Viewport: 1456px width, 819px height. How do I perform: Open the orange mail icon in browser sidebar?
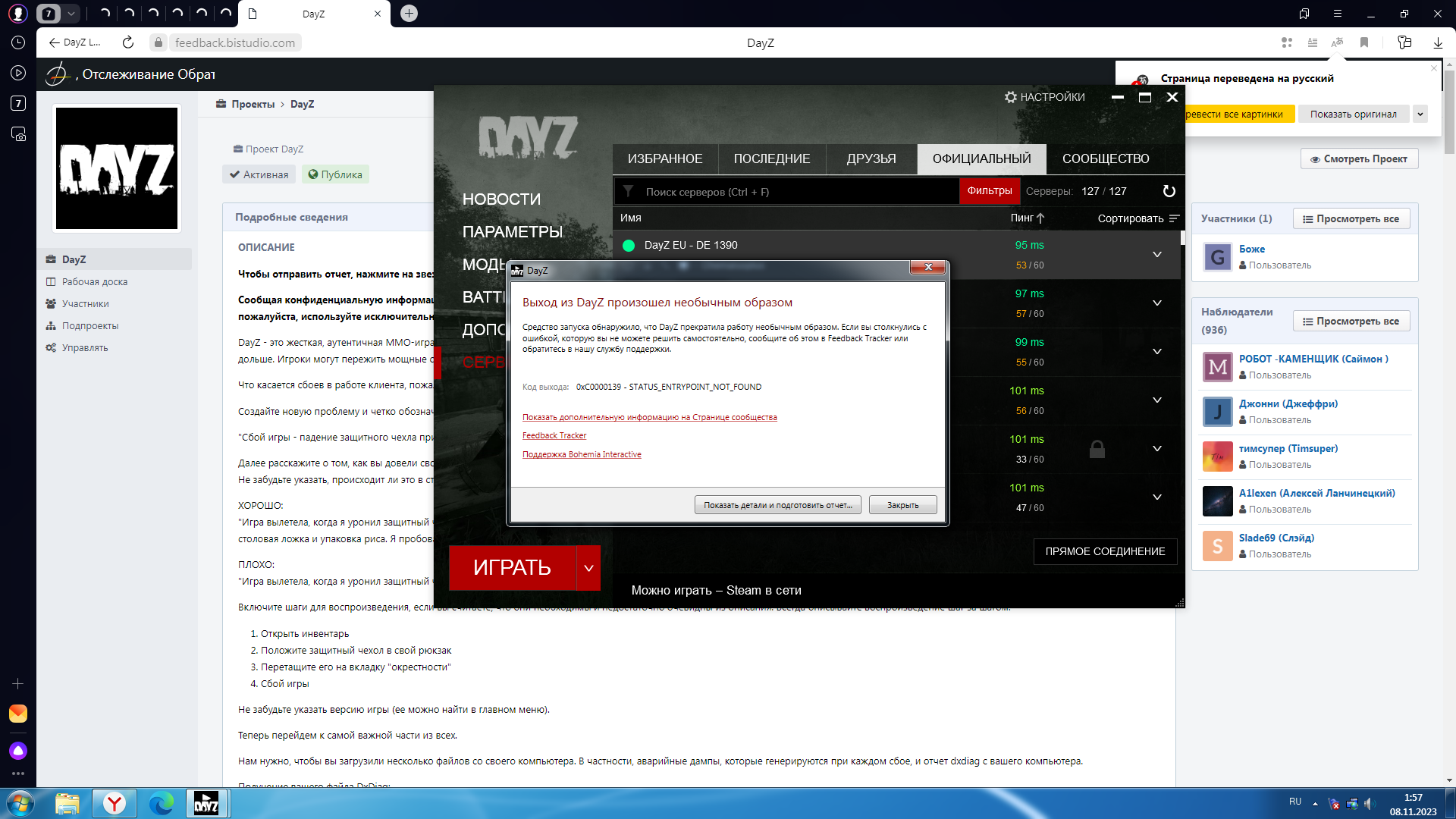(18, 714)
